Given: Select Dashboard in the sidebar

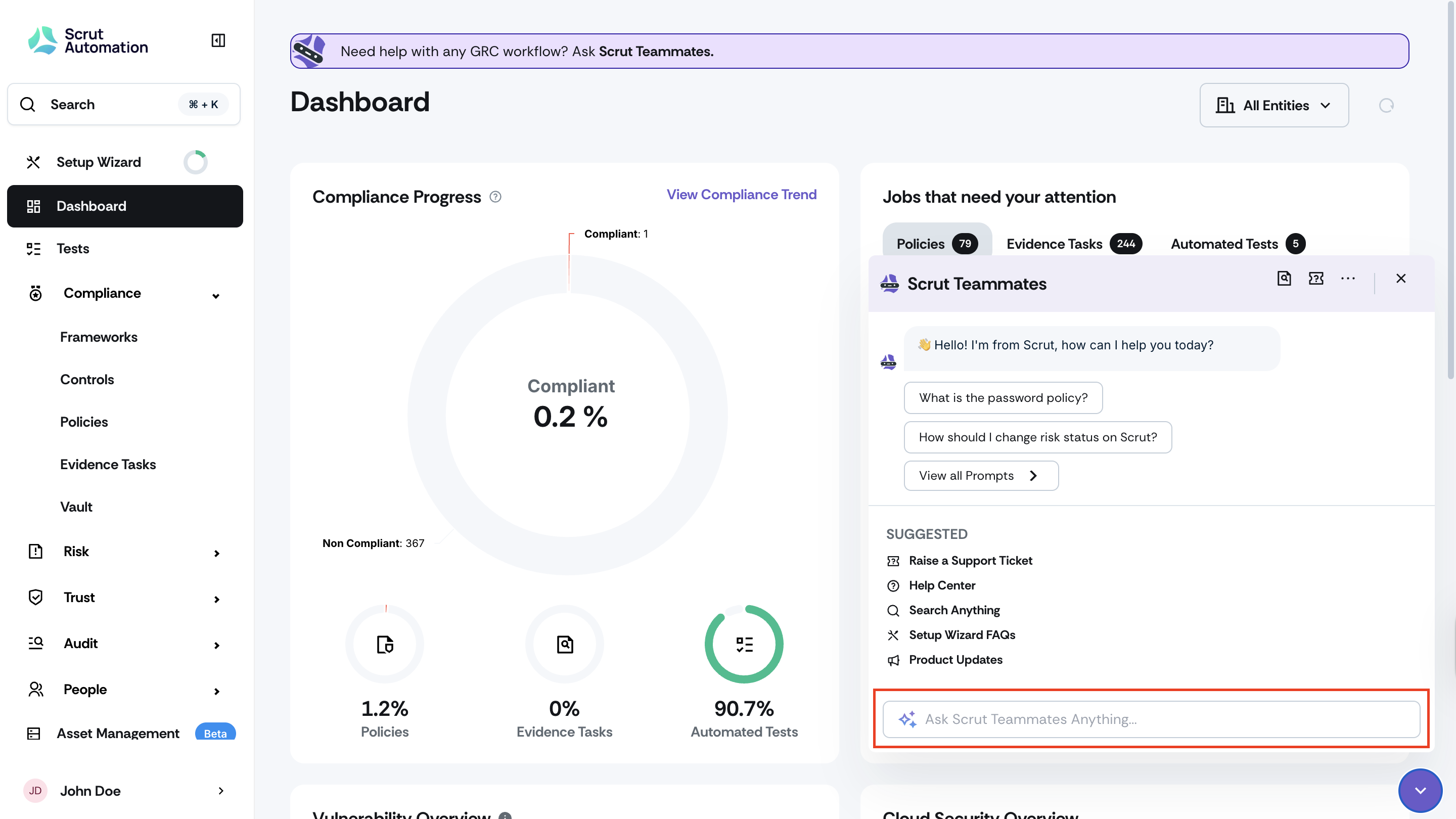Looking at the screenshot, I should pyautogui.click(x=125, y=206).
